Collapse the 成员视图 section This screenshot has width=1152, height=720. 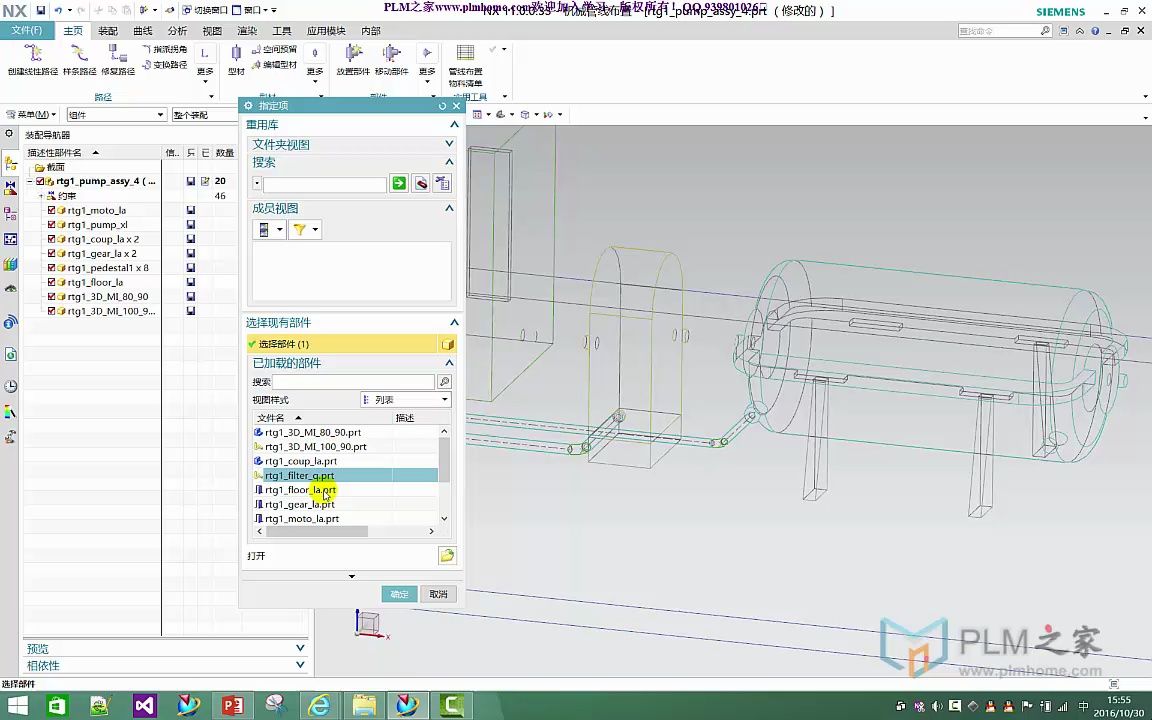click(449, 208)
